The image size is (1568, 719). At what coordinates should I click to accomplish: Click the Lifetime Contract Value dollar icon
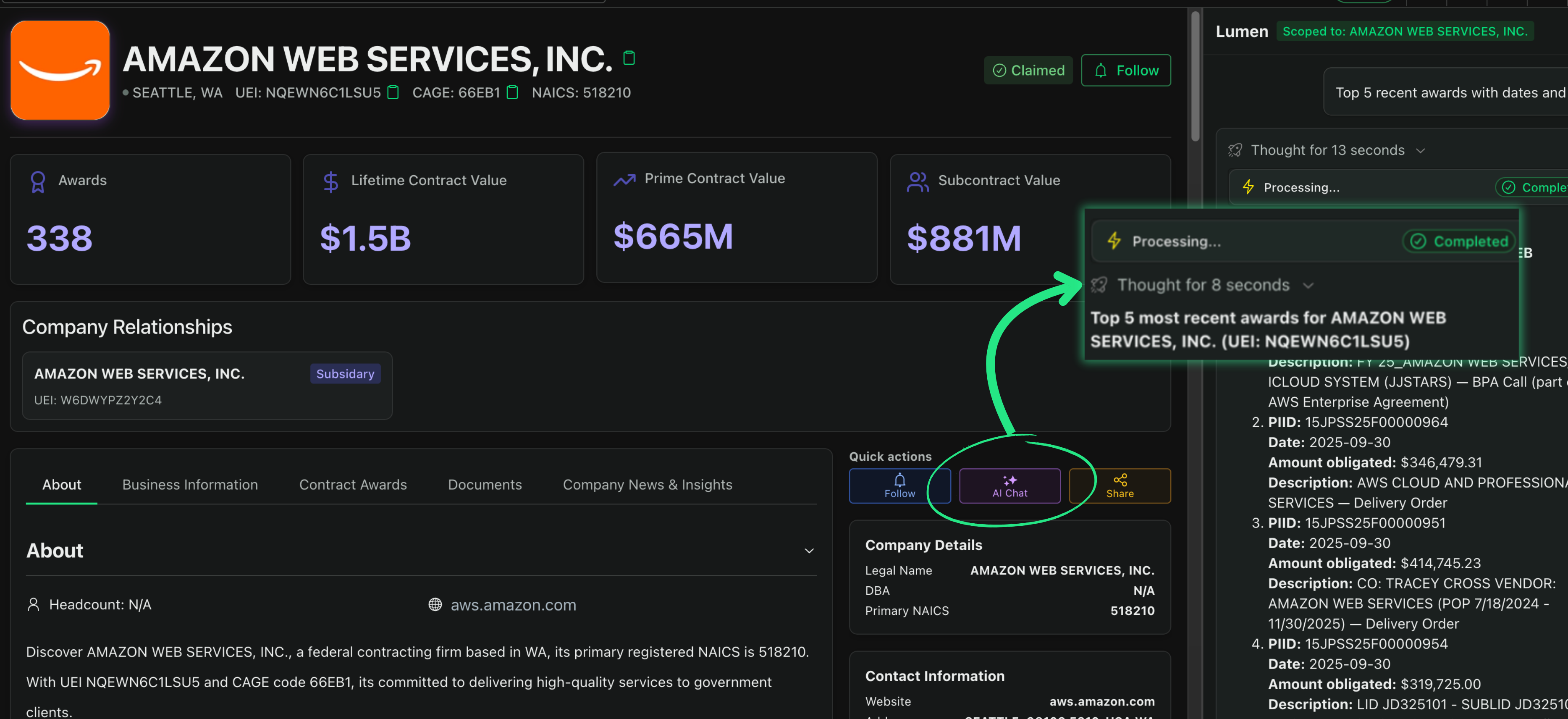(330, 181)
